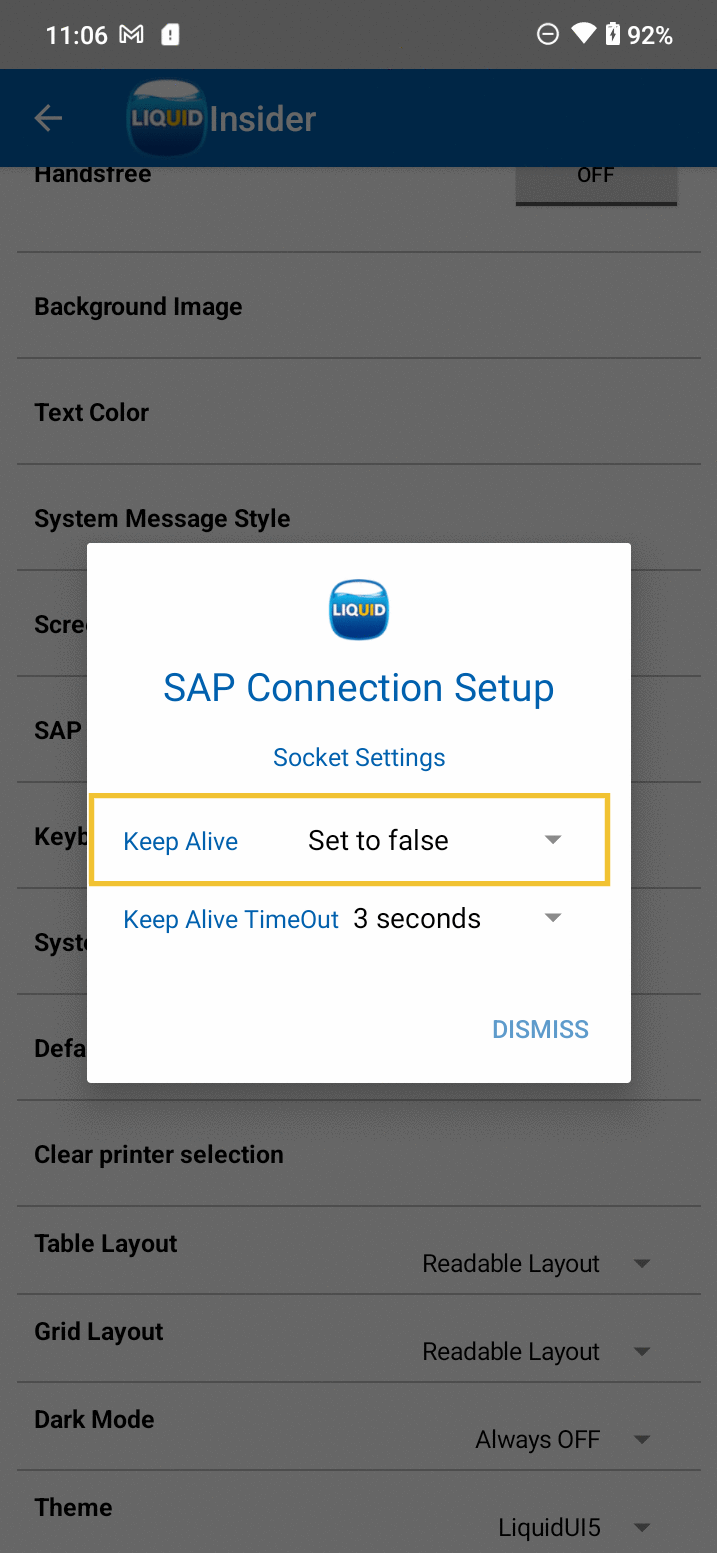Tap the Wi-Fi status icon

pos(583,35)
